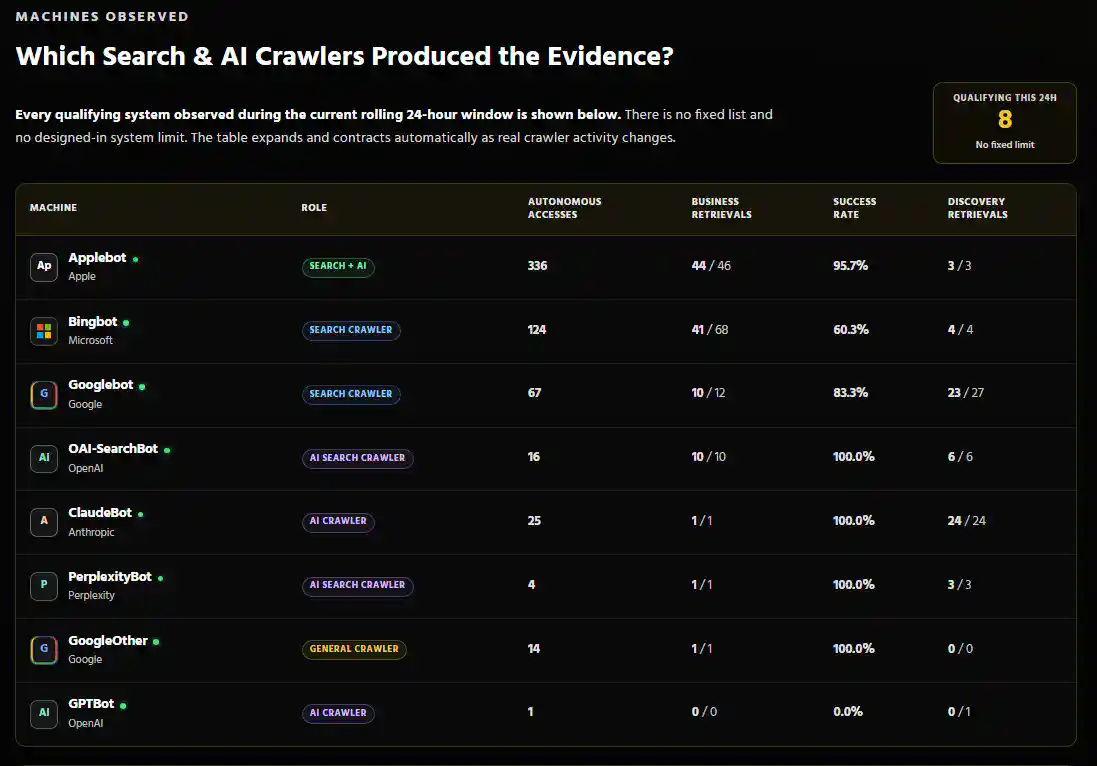
Task: Select the Discovery Retrievals column header
Action: 977,208
